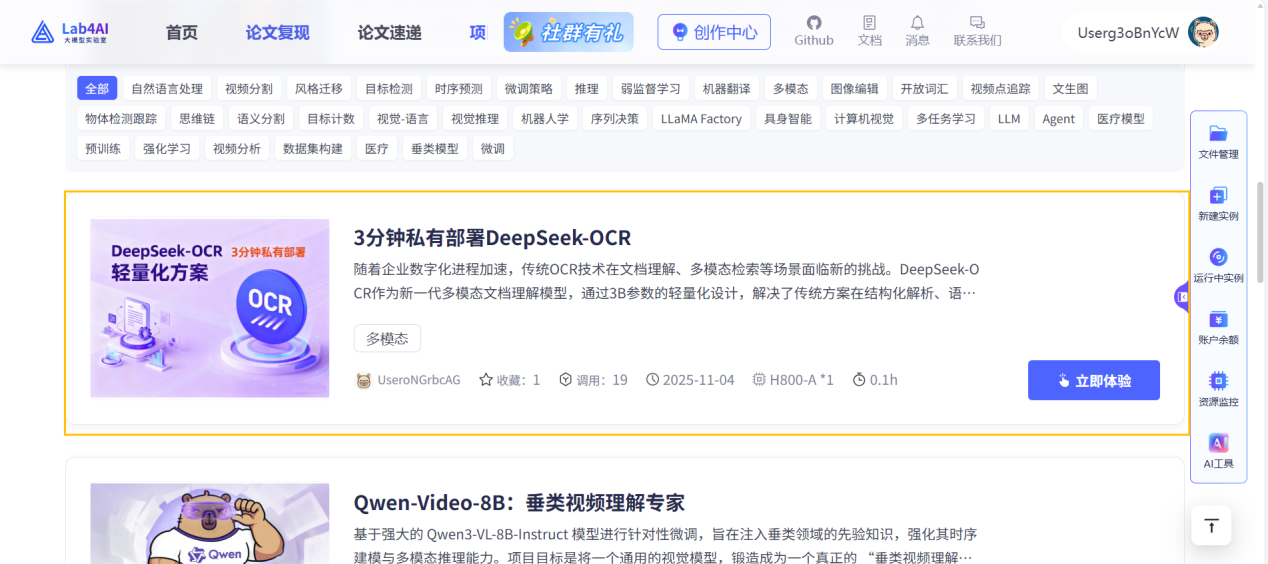Open 资源监控 resource monitor icon

click(x=1218, y=382)
